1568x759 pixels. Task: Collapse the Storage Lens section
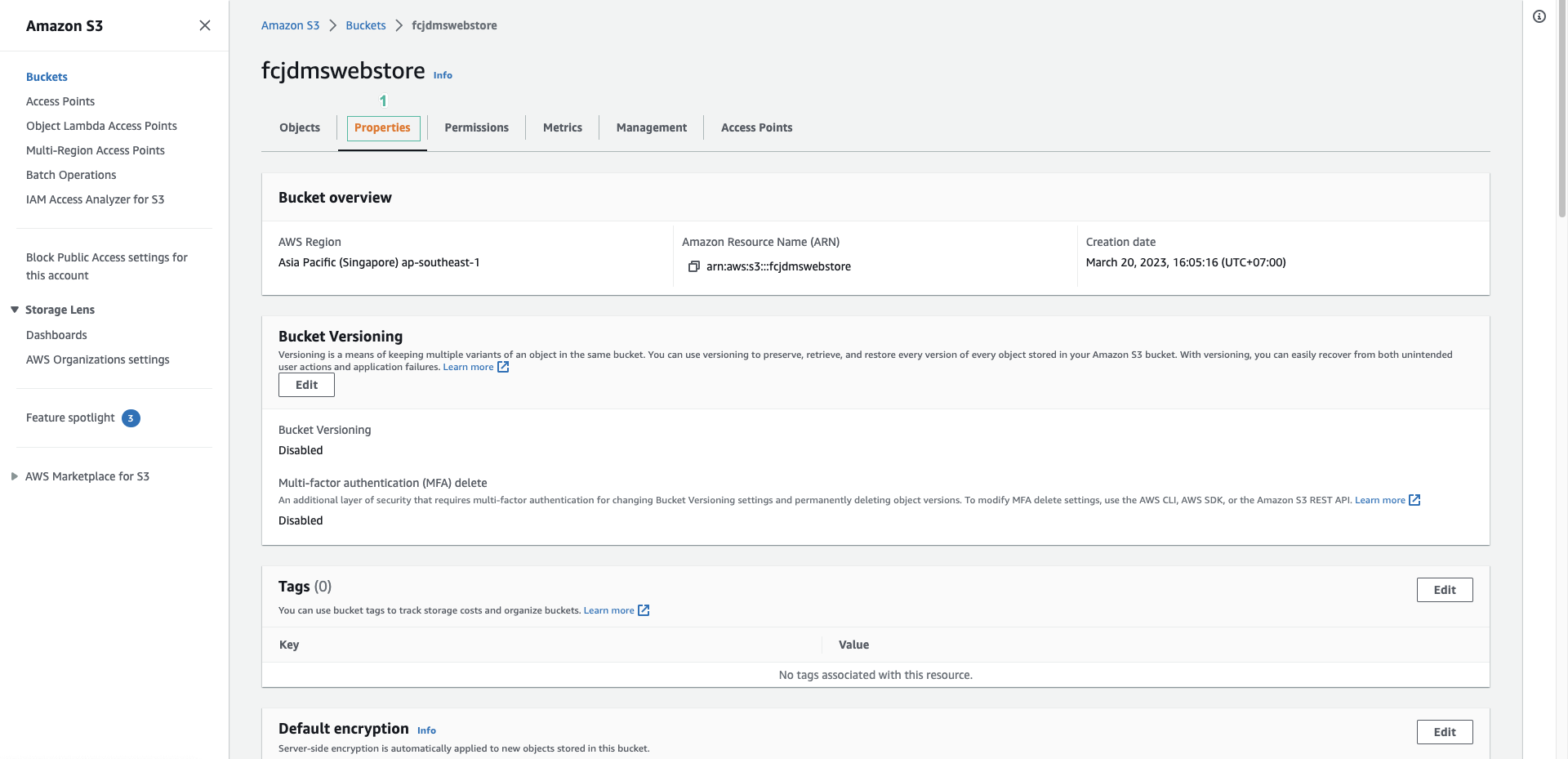15,310
